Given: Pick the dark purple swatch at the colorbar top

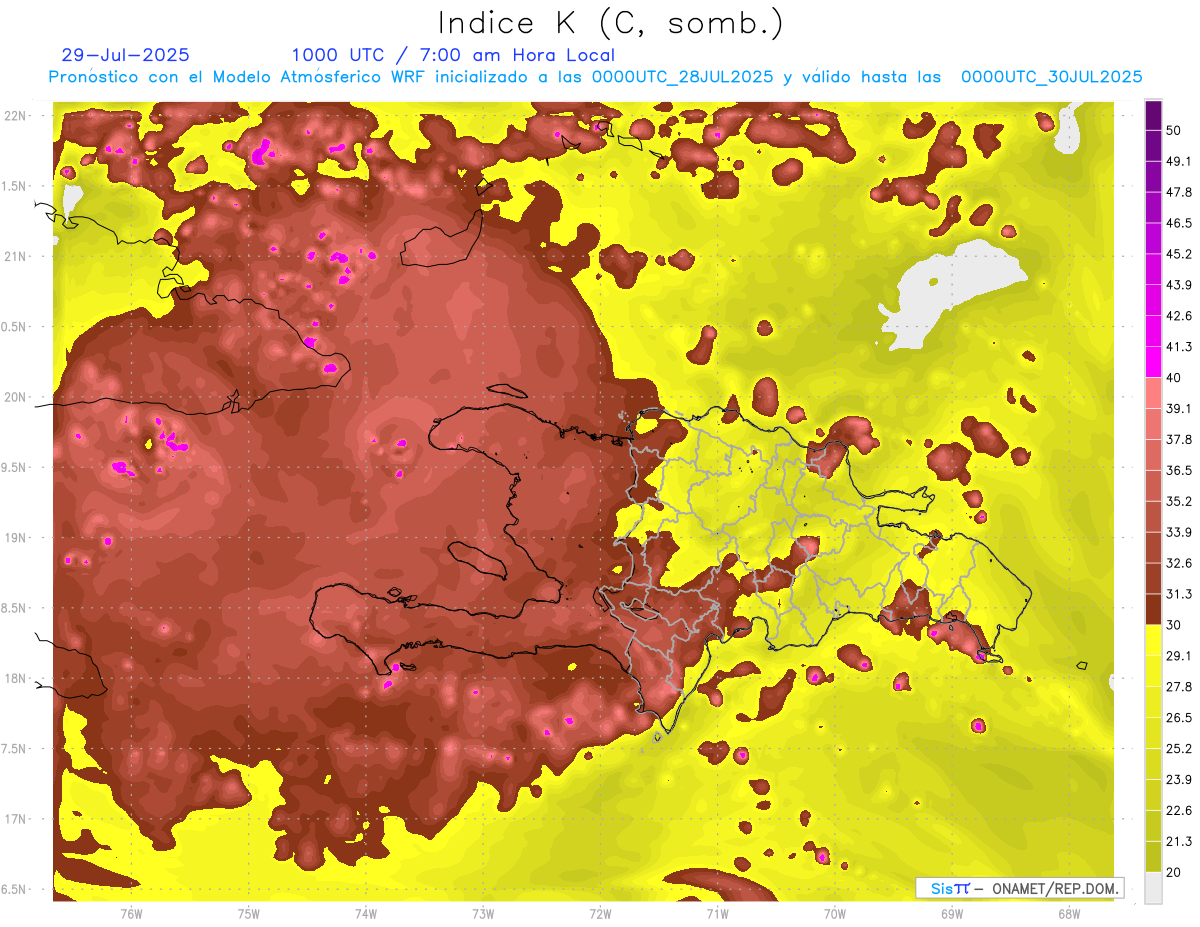Looking at the screenshot, I should coord(1153,116).
